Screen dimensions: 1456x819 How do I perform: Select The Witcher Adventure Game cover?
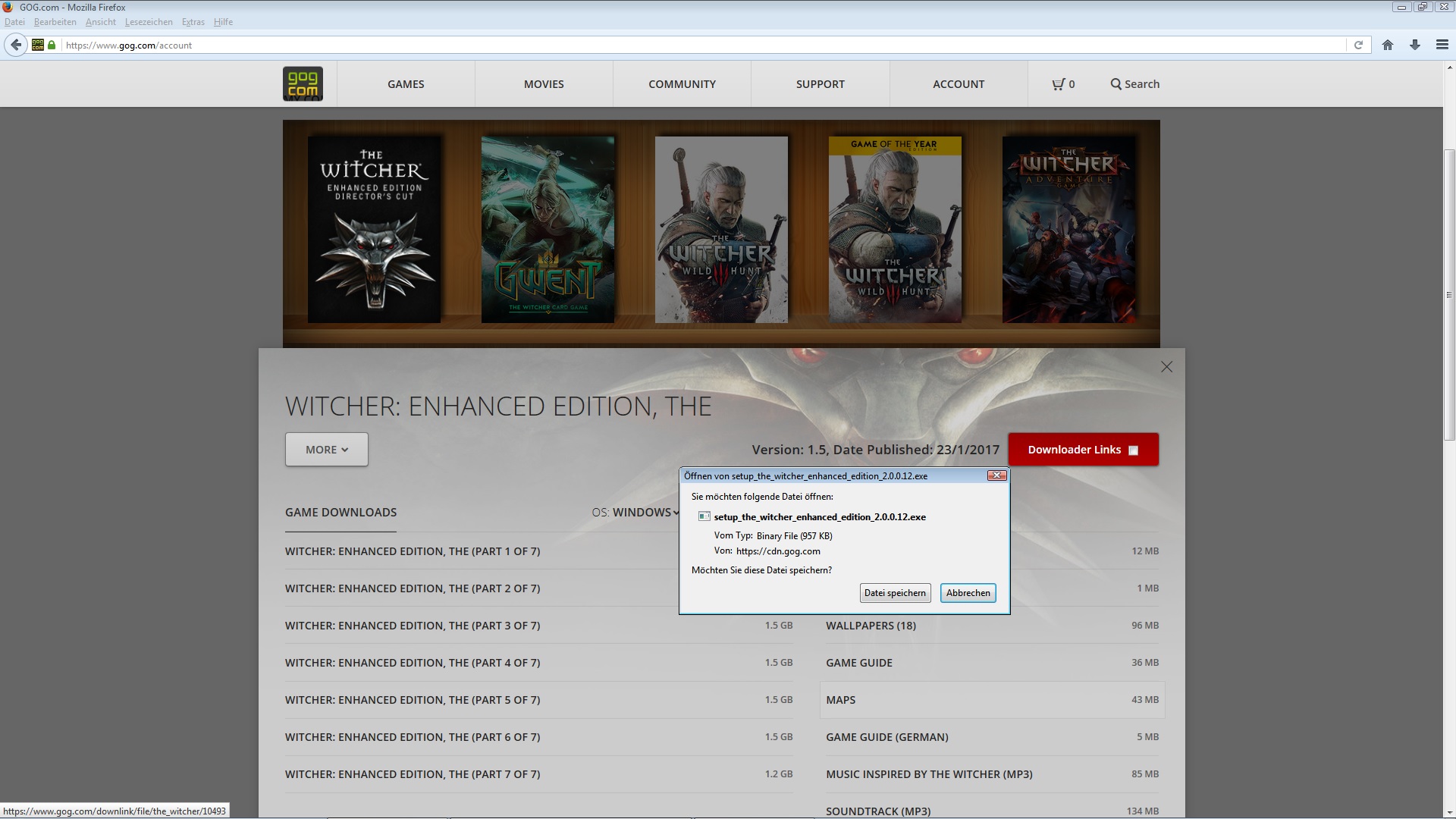pos(1068,230)
